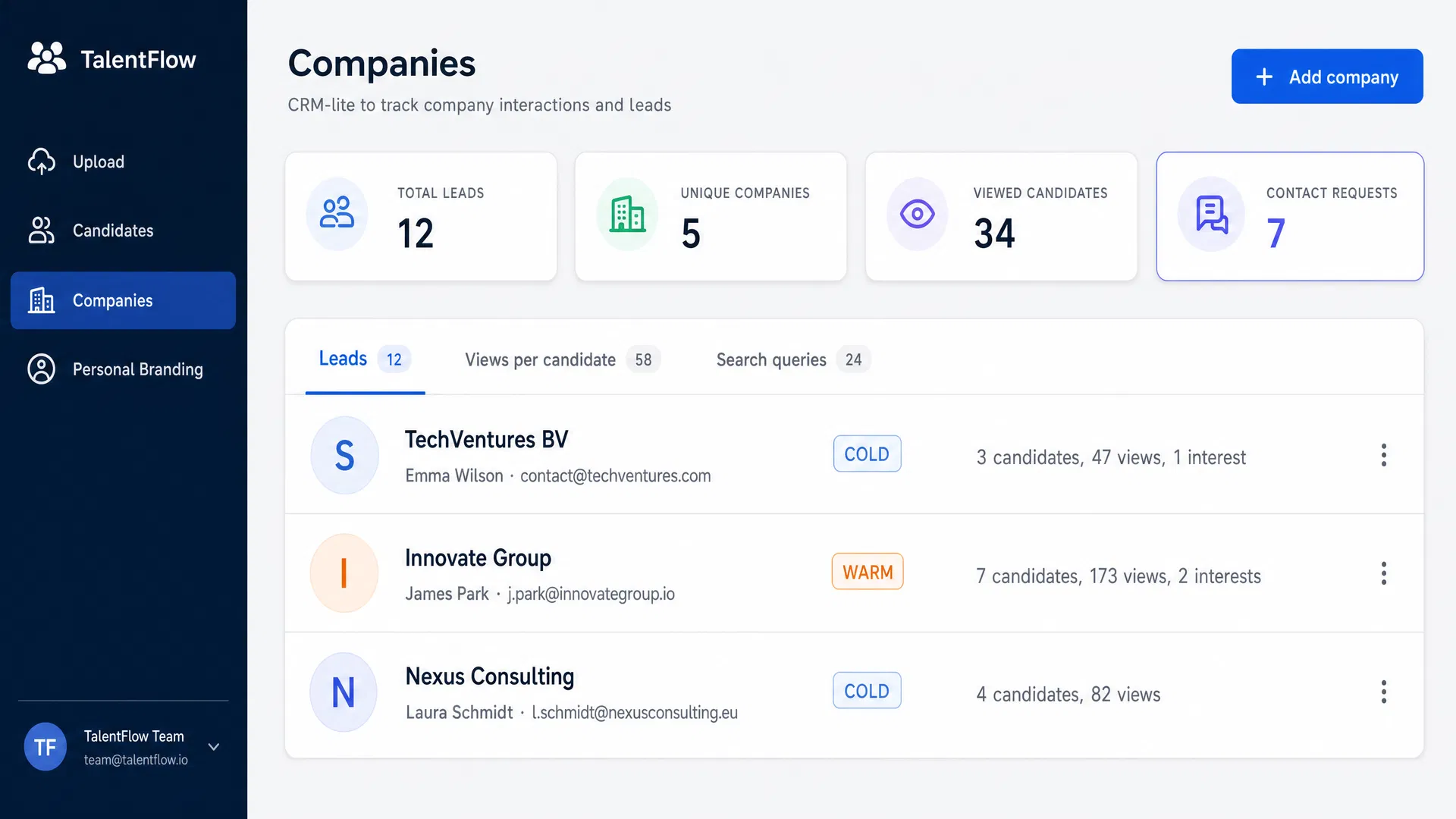The image size is (1456, 819).
Task: Click the green Unique Companies building icon
Action: (x=627, y=213)
